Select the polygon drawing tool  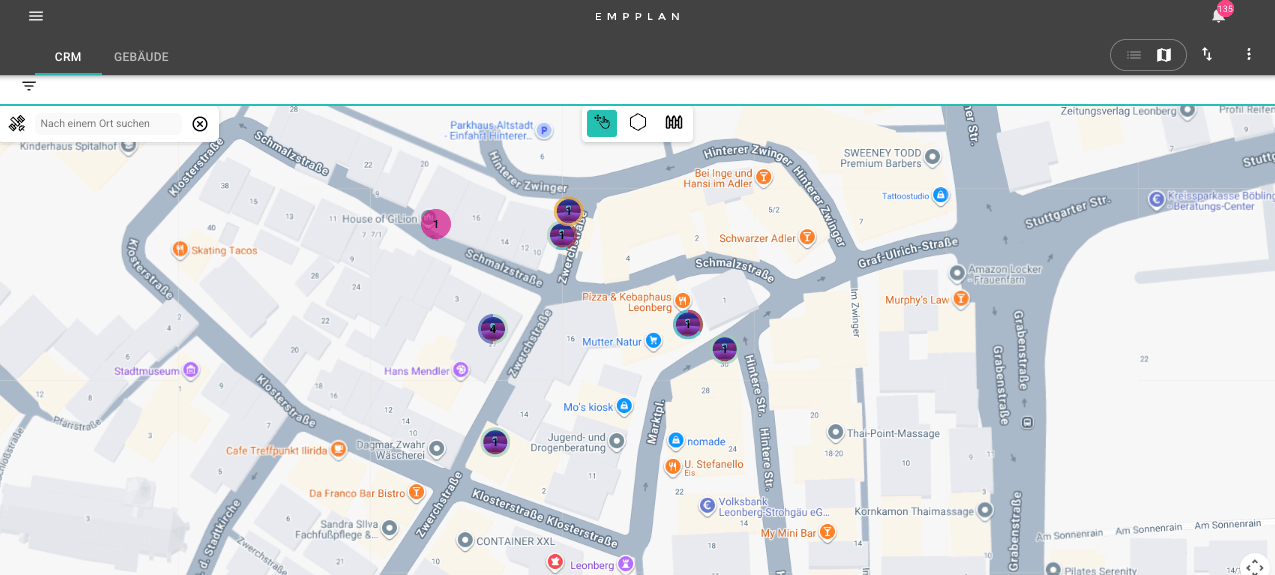(638, 122)
